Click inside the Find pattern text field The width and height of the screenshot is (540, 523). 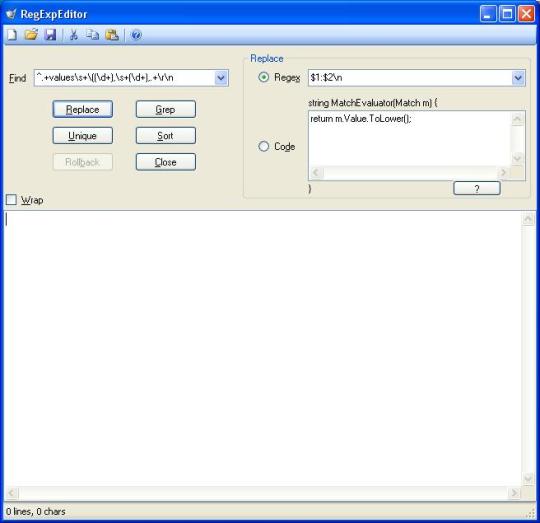125,78
